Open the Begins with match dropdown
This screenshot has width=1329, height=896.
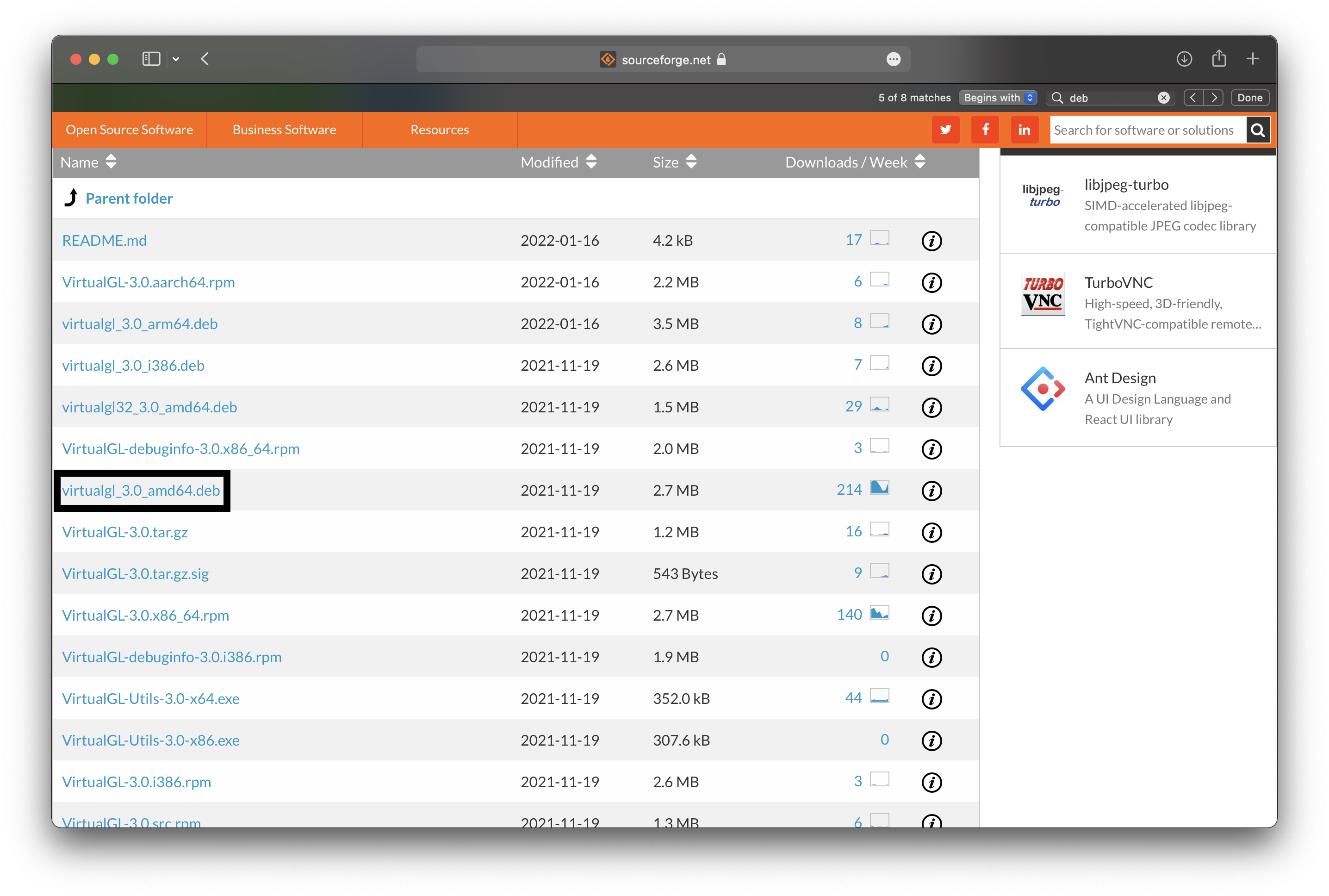998,98
